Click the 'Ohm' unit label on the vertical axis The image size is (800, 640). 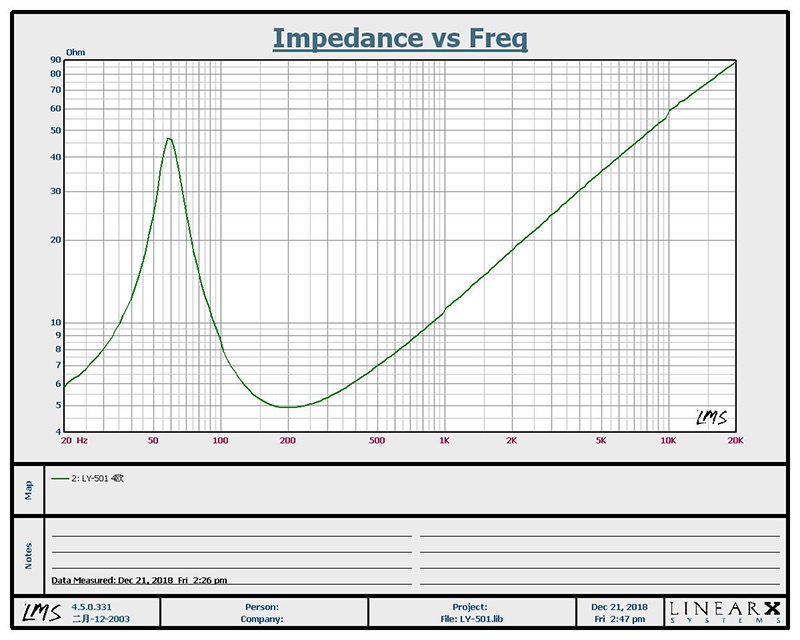[76, 51]
